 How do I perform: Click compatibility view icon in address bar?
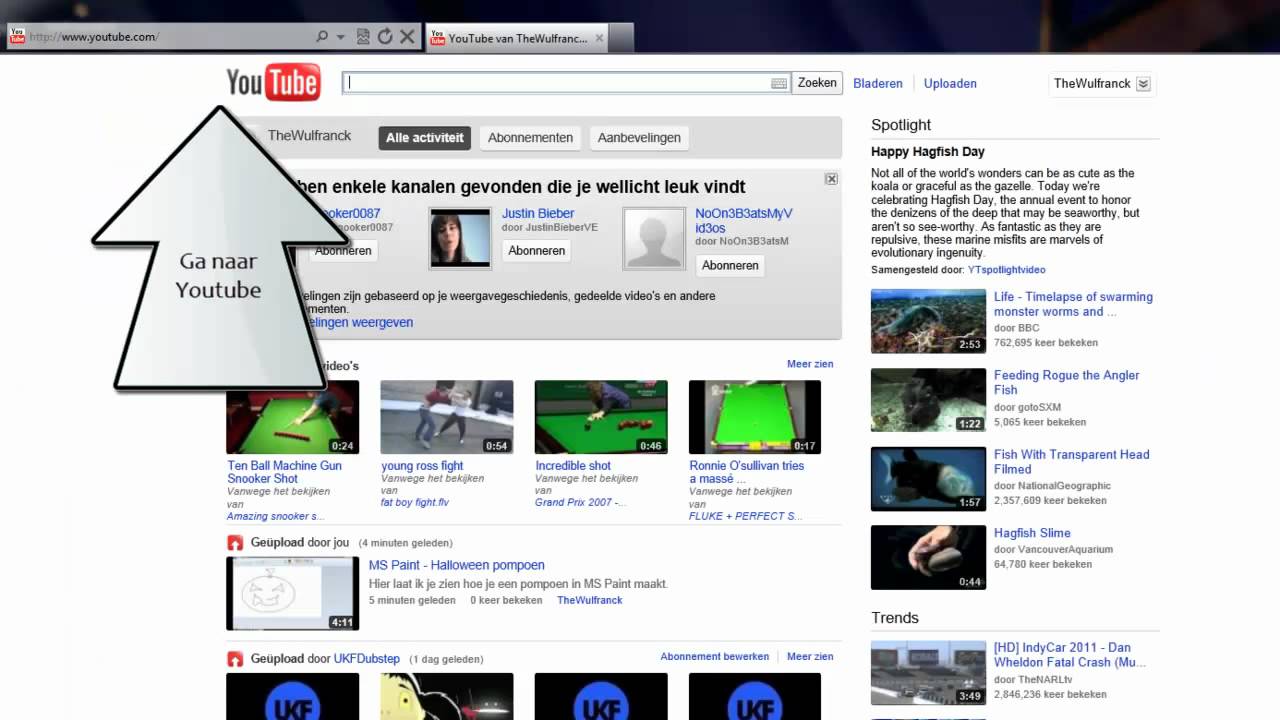(363, 37)
